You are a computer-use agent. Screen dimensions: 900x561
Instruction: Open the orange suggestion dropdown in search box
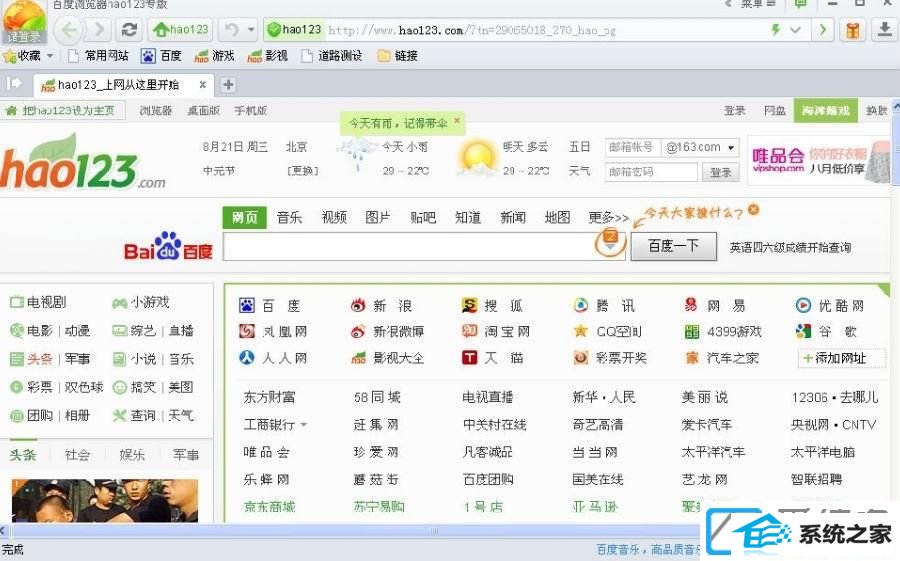click(x=610, y=242)
